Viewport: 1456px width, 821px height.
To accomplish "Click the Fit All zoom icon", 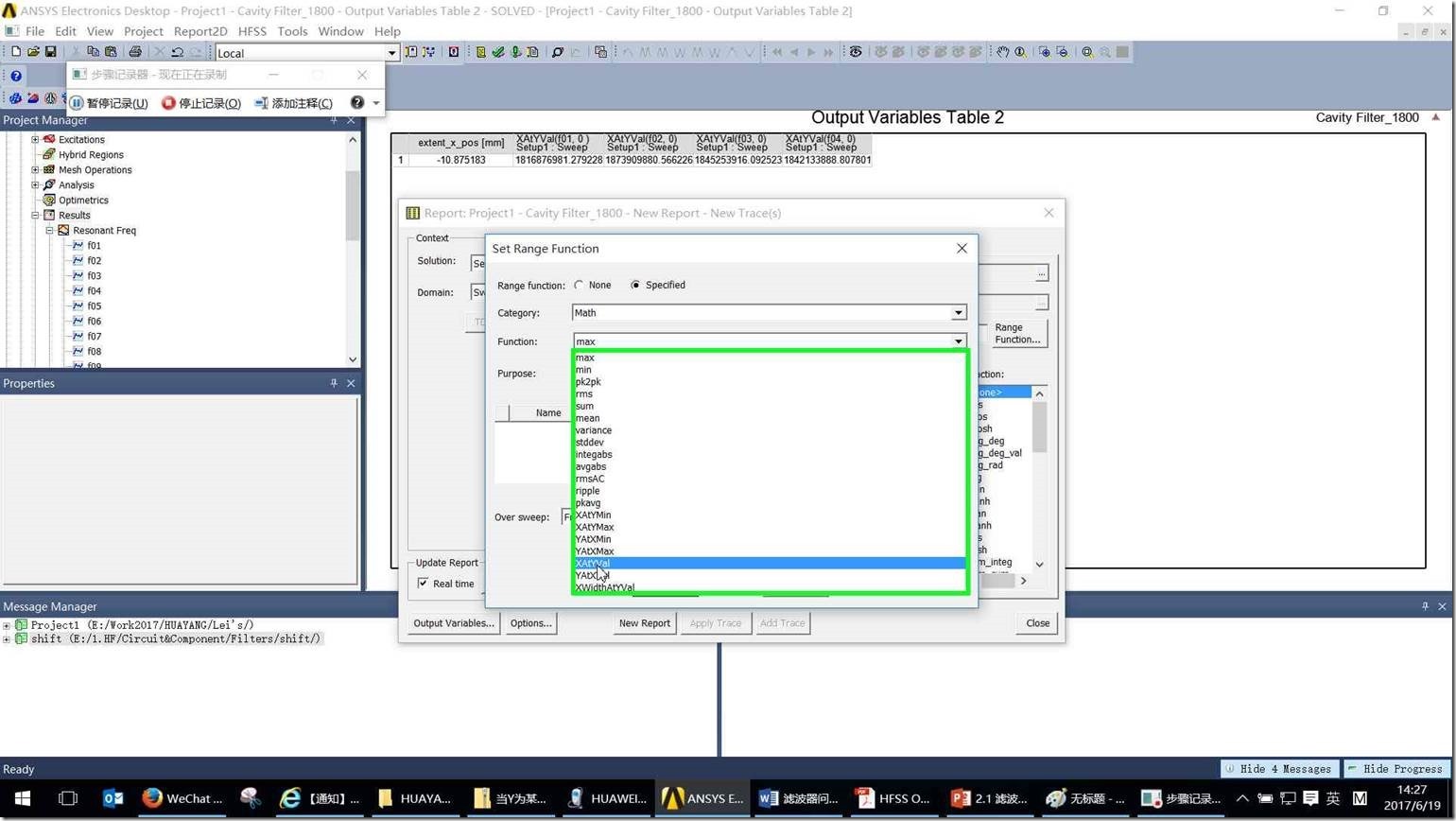I will 1087,52.
